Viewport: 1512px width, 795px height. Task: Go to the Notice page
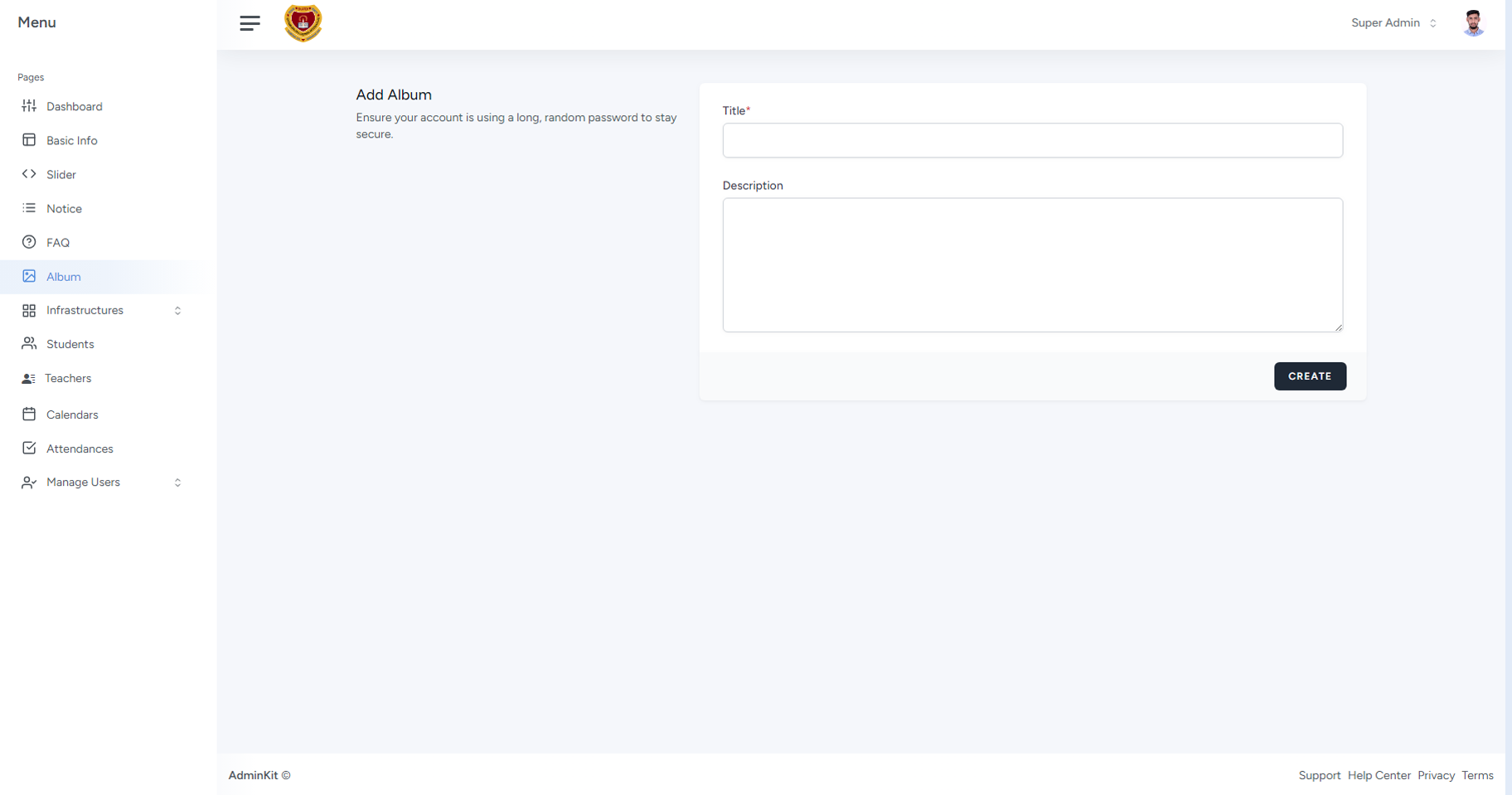coord(64,209)
